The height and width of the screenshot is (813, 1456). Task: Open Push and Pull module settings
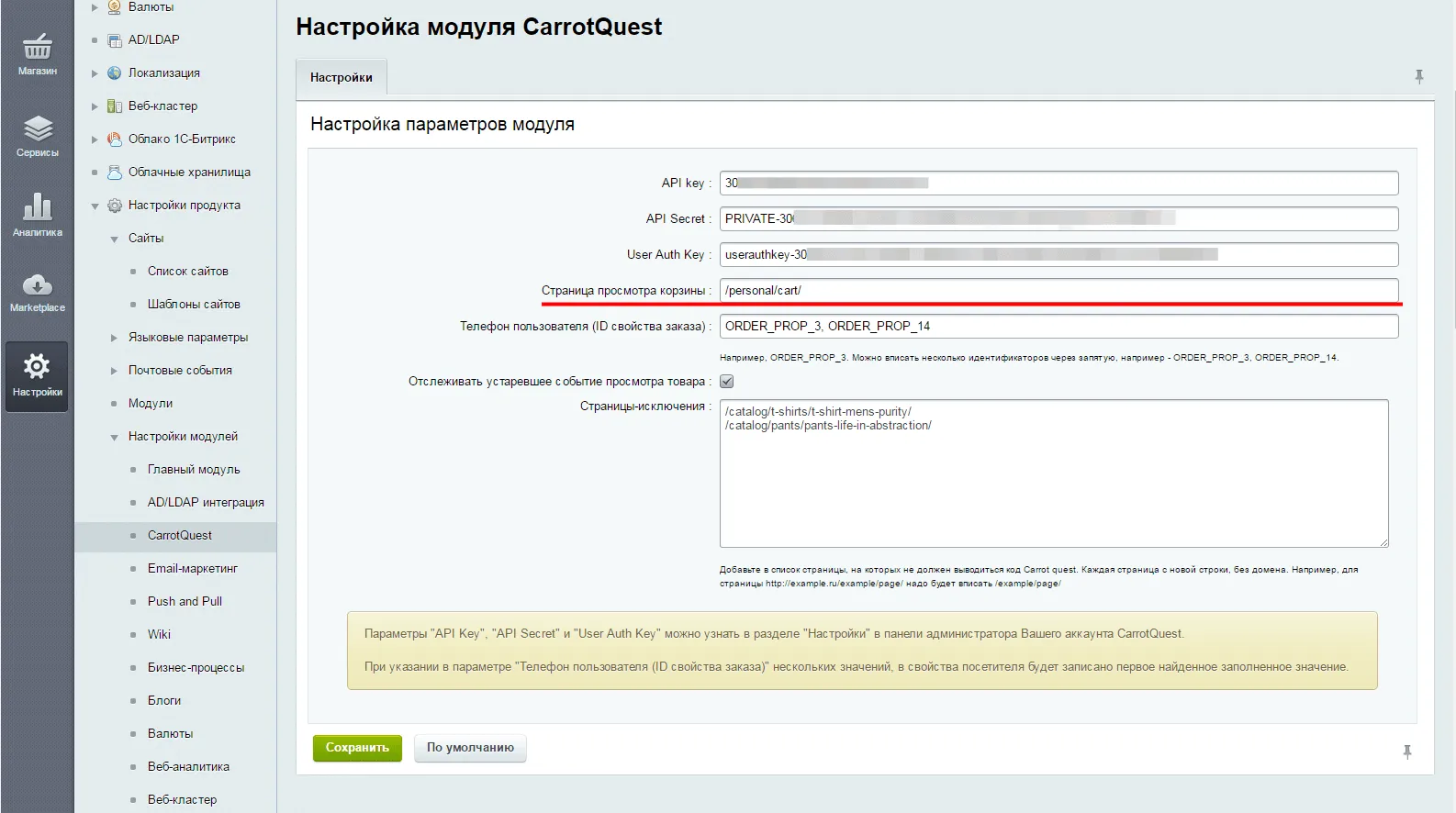tap(185, 602)
